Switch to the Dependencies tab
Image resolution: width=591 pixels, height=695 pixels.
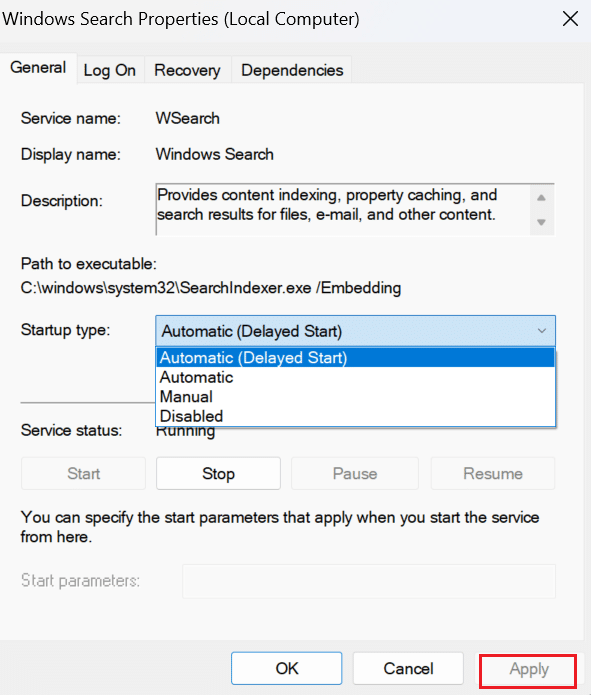coord(292,70)
